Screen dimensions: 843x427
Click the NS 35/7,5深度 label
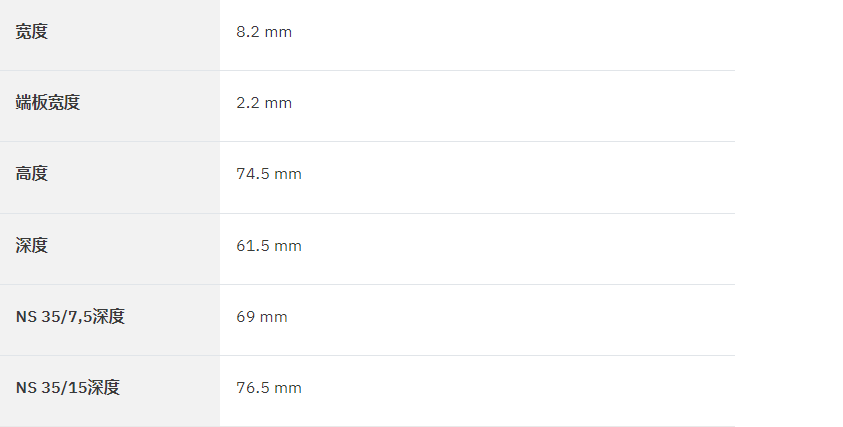(70, 317)
